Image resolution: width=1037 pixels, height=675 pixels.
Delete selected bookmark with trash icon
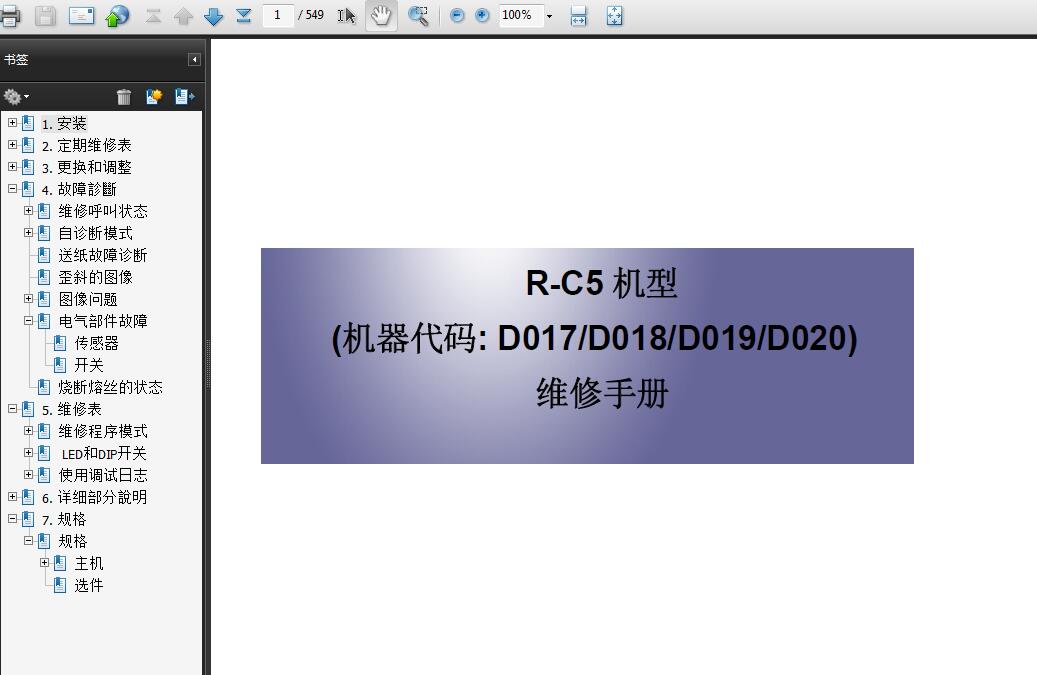[x=124, y=97]
